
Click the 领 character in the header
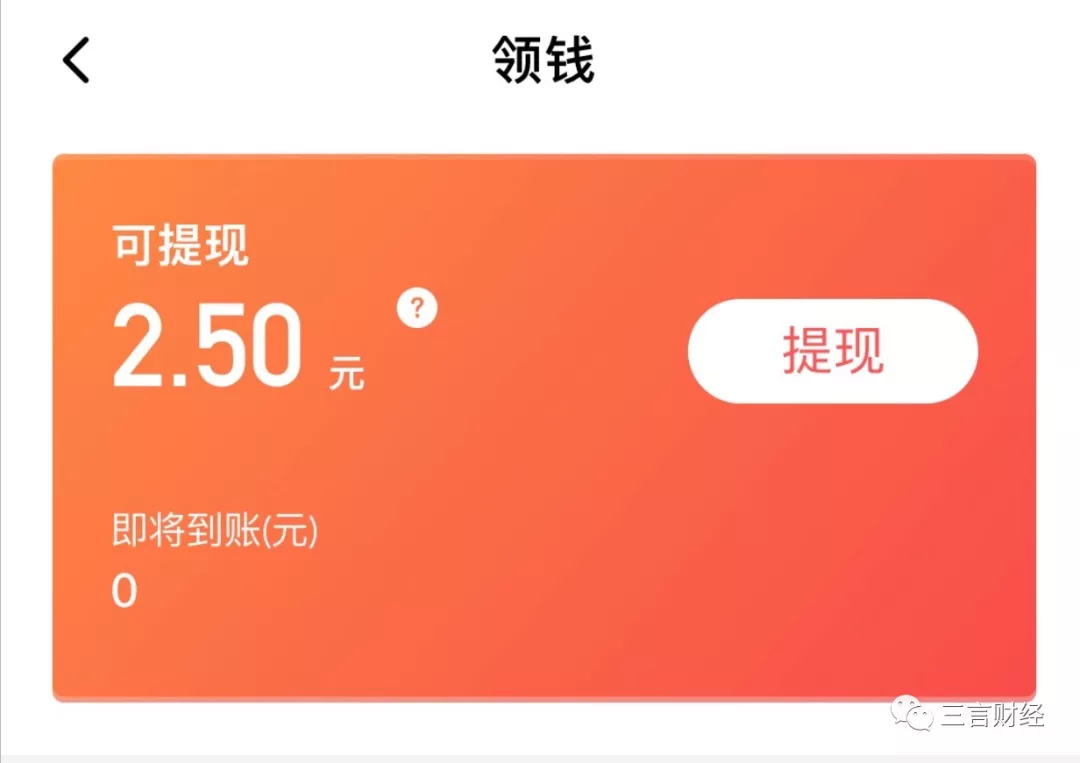(x=517, y=61)
